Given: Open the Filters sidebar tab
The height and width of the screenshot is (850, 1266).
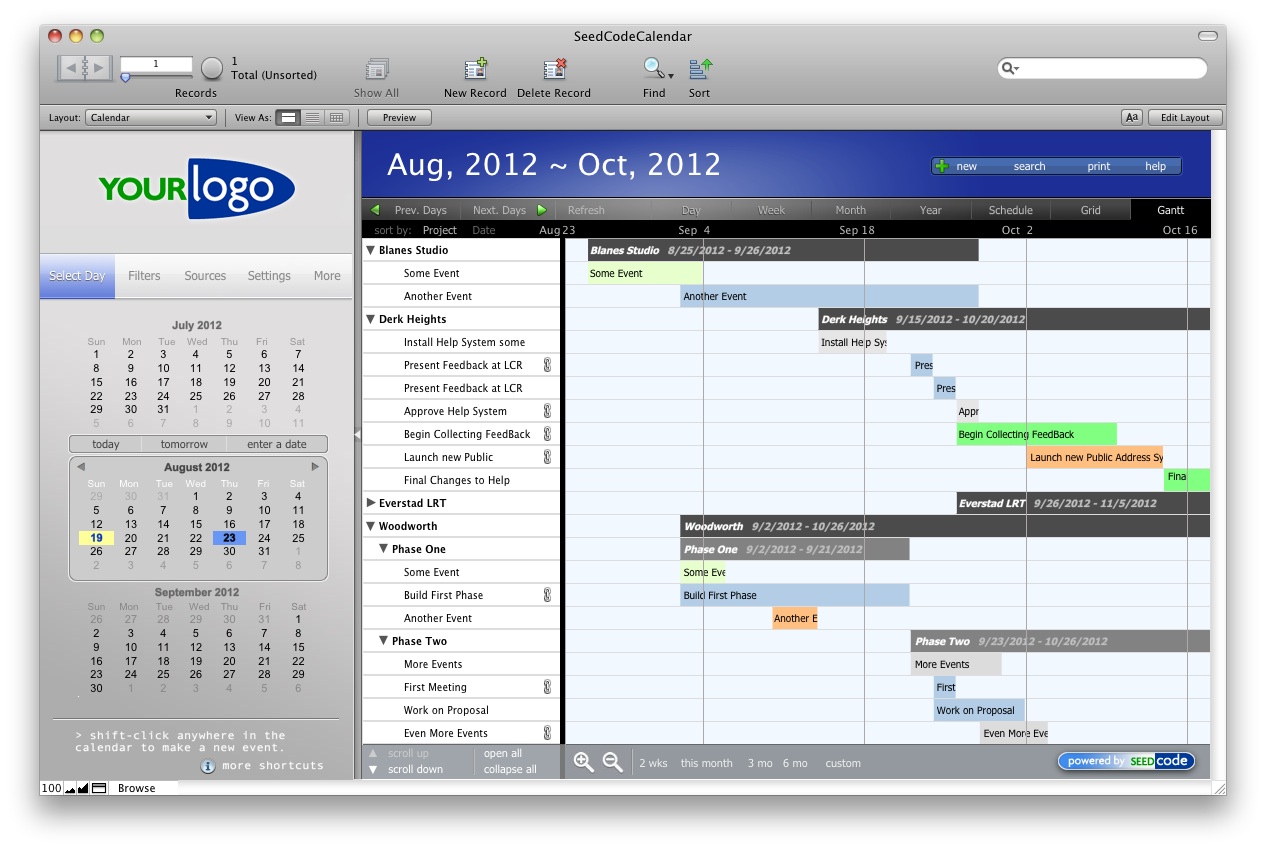Looking at the screenshot, I should click(x=144, y=276).
